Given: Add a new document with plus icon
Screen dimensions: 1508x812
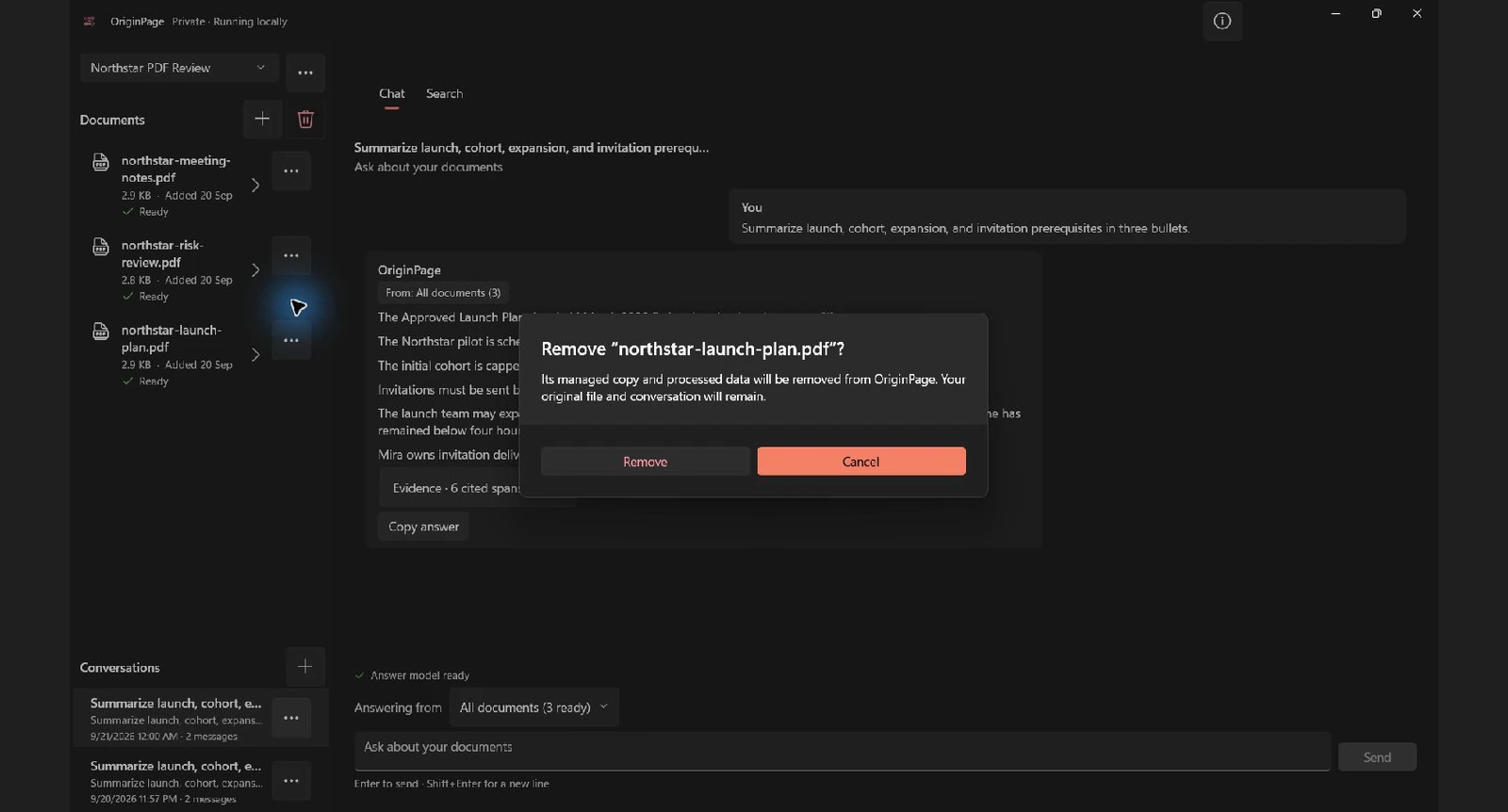Looking at the screenshot, I should (262, 119).
